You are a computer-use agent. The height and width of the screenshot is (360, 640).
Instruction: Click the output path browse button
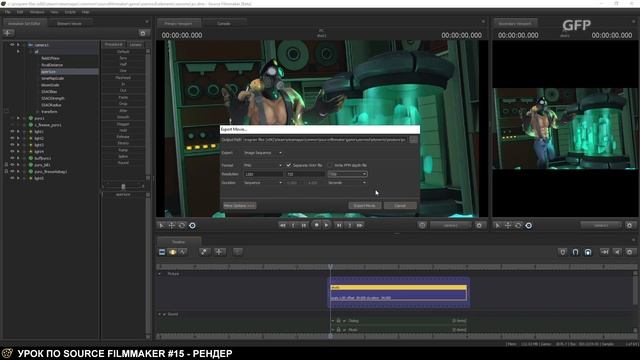click(x=413, y=140)
